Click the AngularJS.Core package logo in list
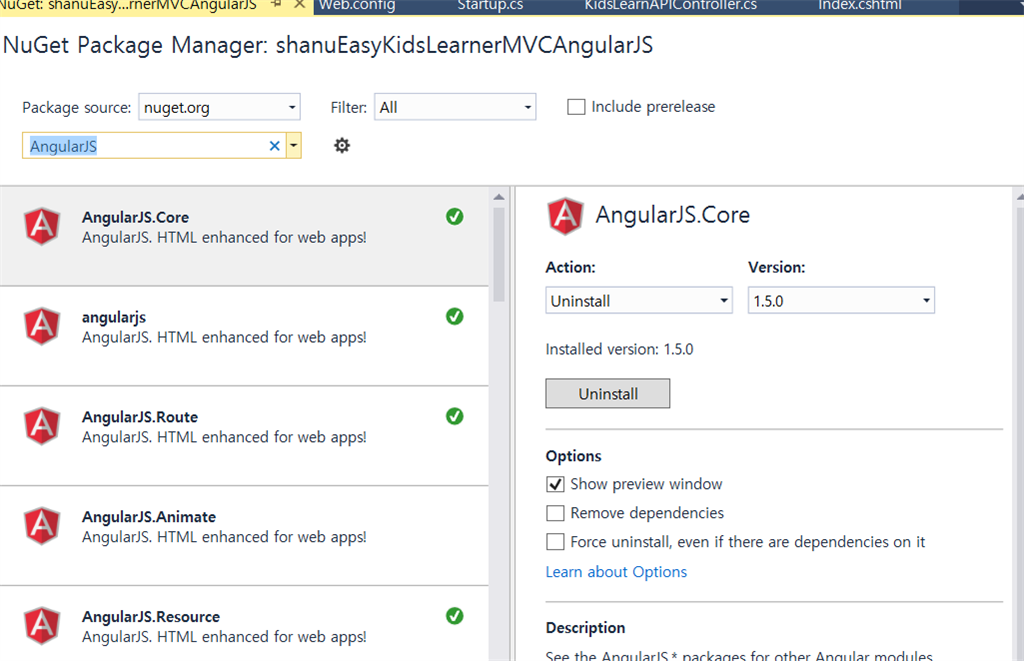Viewport: 1024px width, 661px height. (x=41, y=226)
